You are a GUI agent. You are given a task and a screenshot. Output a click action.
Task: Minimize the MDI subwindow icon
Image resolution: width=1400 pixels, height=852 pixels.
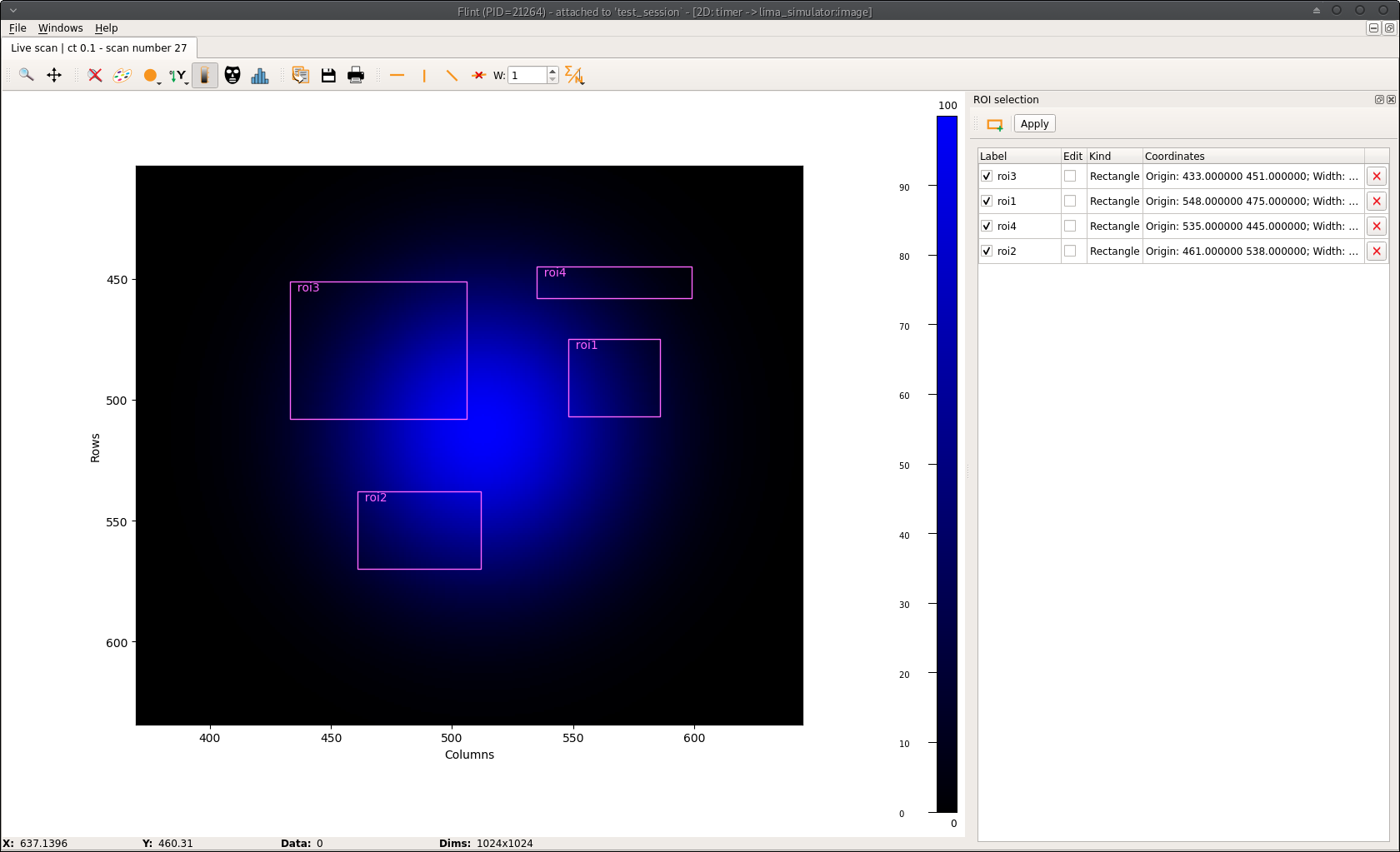pyautogui.click(x=1373, y=27)
